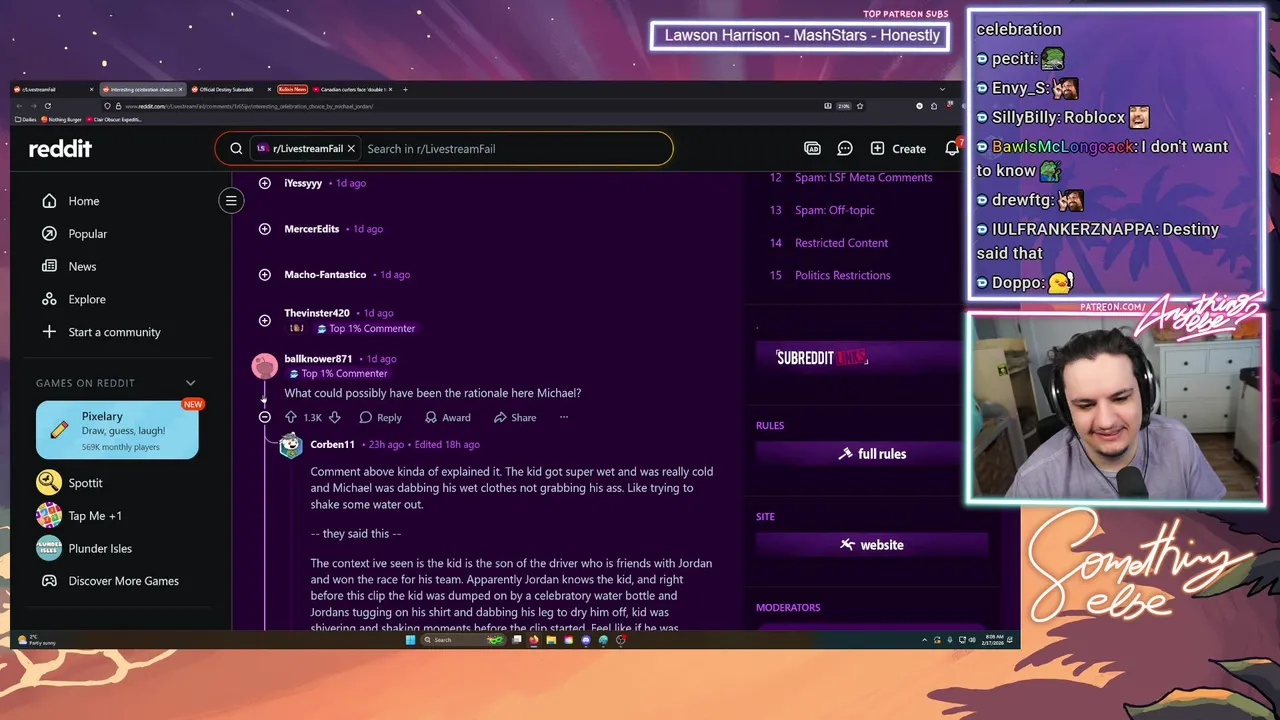The width and height of the screenshot is (1280, 720).
Task: Open ballknower871's profile name
Action: coord(318,359)
